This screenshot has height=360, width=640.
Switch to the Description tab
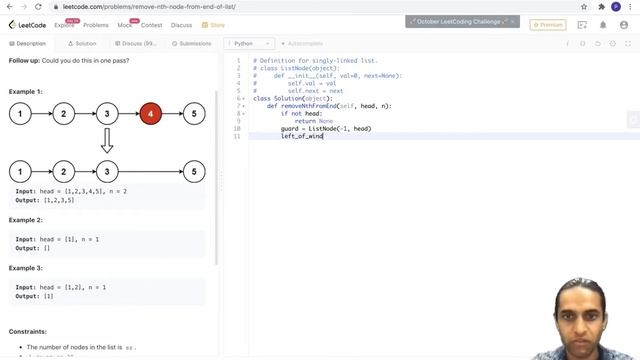(x=27, y=44)
